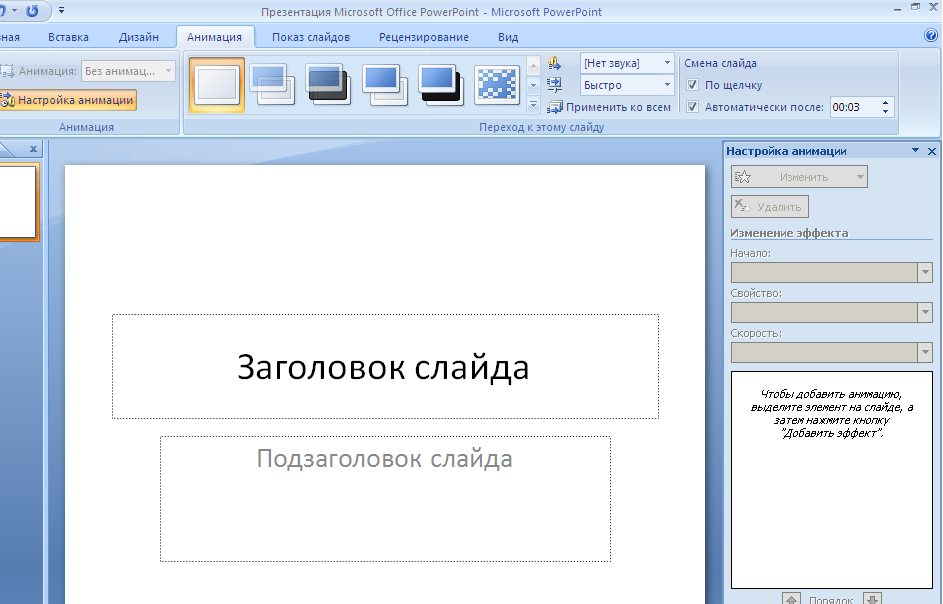Image resolution: width=943 pixels, height=604 pixels.
Task: Open the Анимация Без анимации dropdown
Action: pos(168,71)
